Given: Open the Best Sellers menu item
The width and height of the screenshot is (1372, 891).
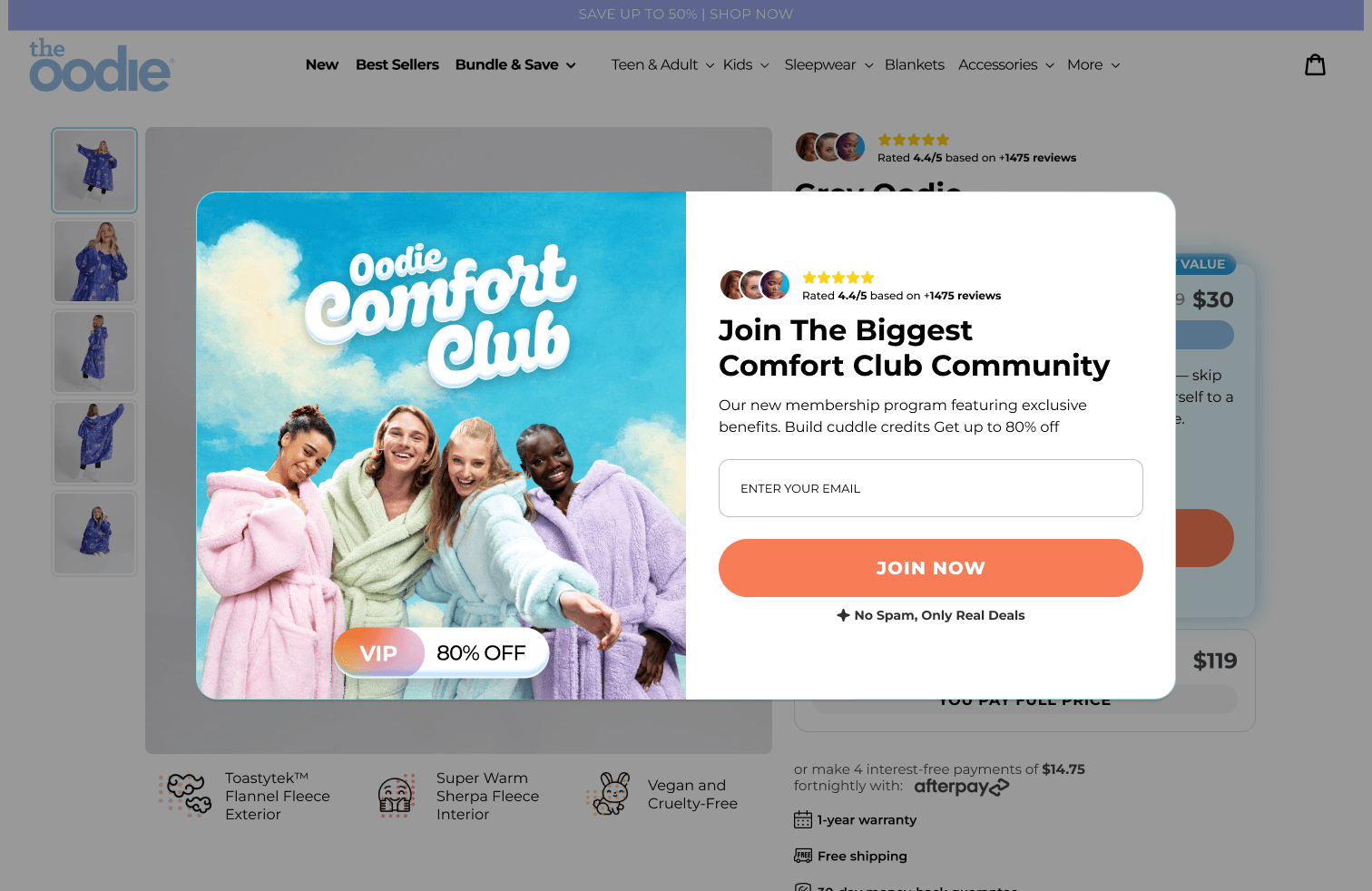Looking at the screenshot, I should coord(397,64).
